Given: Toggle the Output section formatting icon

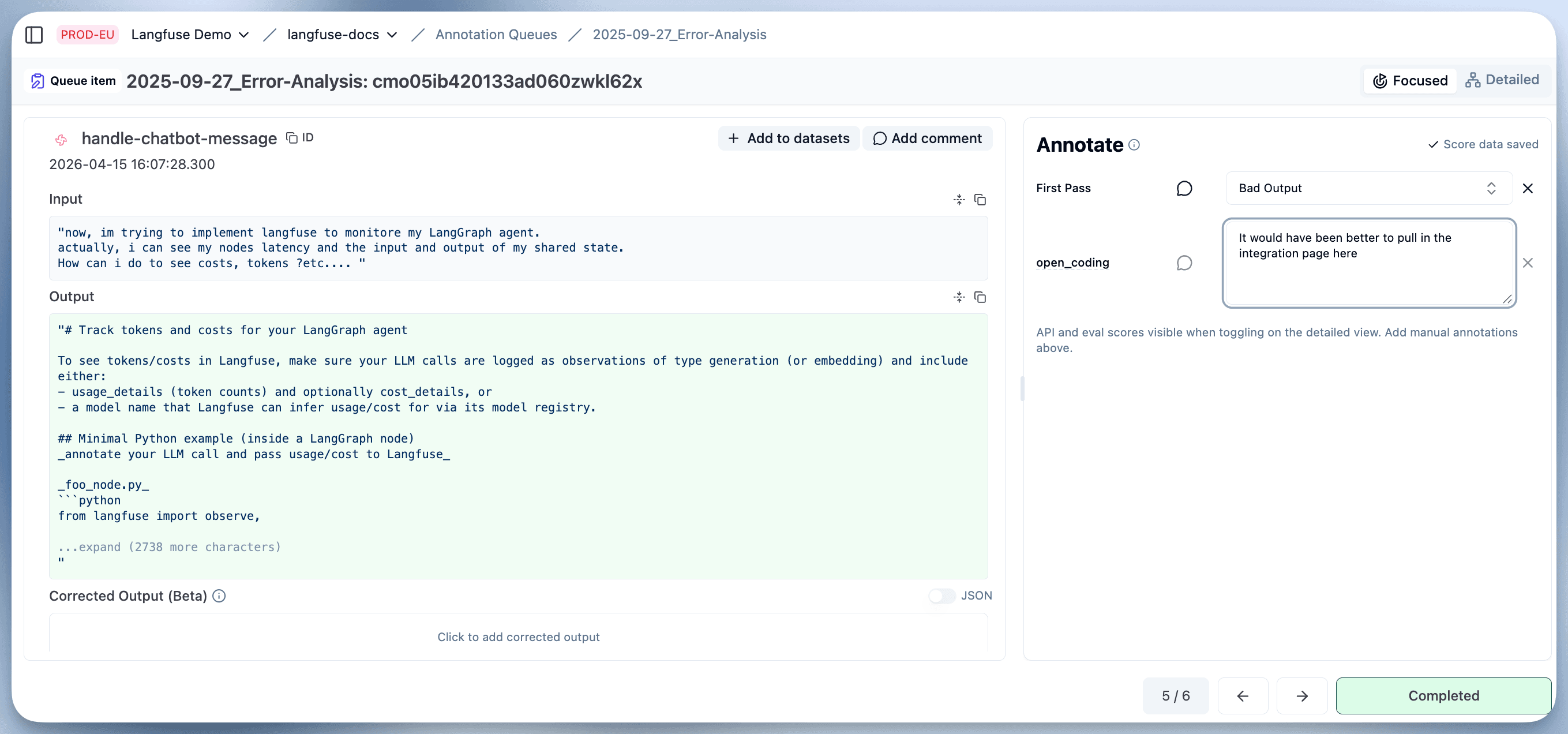Looking at the screenshot, I should [959, 297].
